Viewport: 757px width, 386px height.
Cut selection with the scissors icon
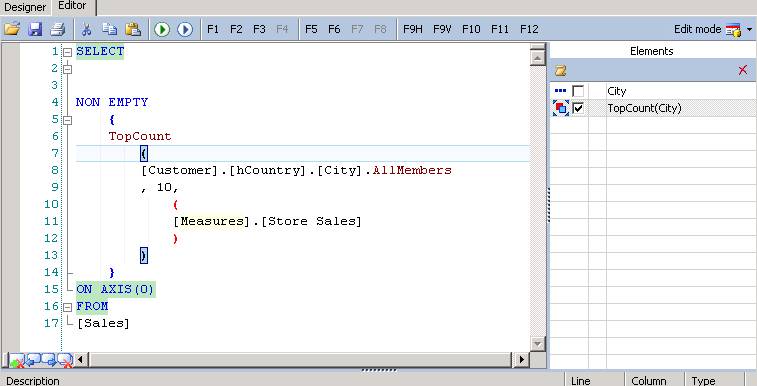(86, 29)
